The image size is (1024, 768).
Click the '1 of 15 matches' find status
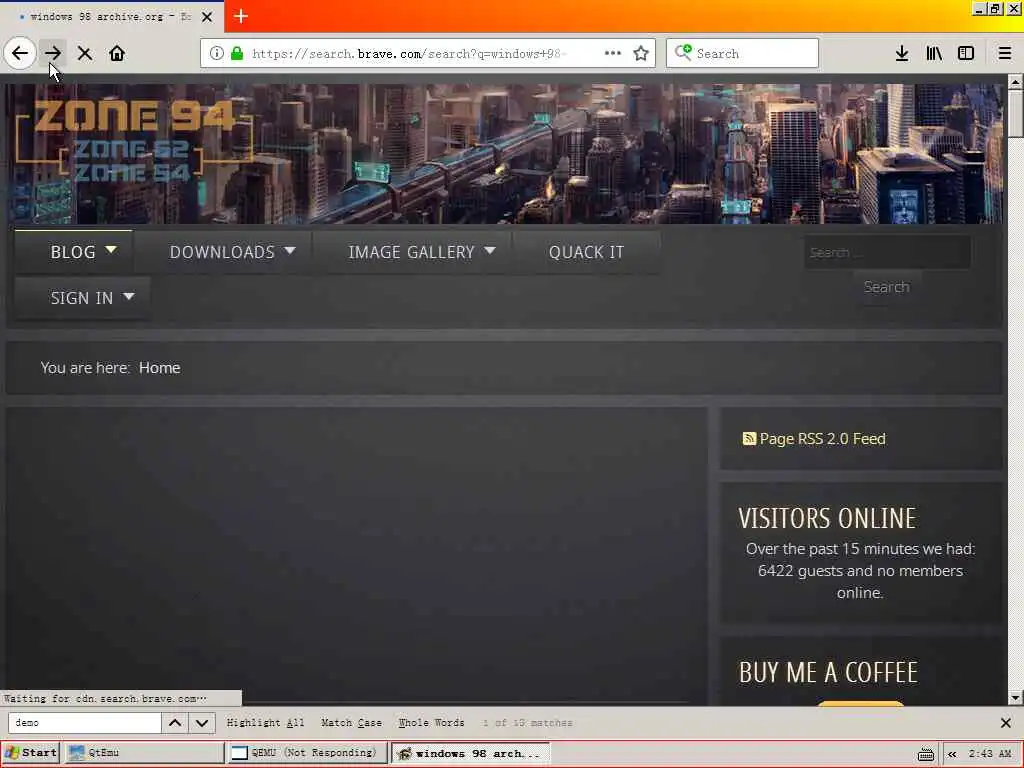point(528,723)
